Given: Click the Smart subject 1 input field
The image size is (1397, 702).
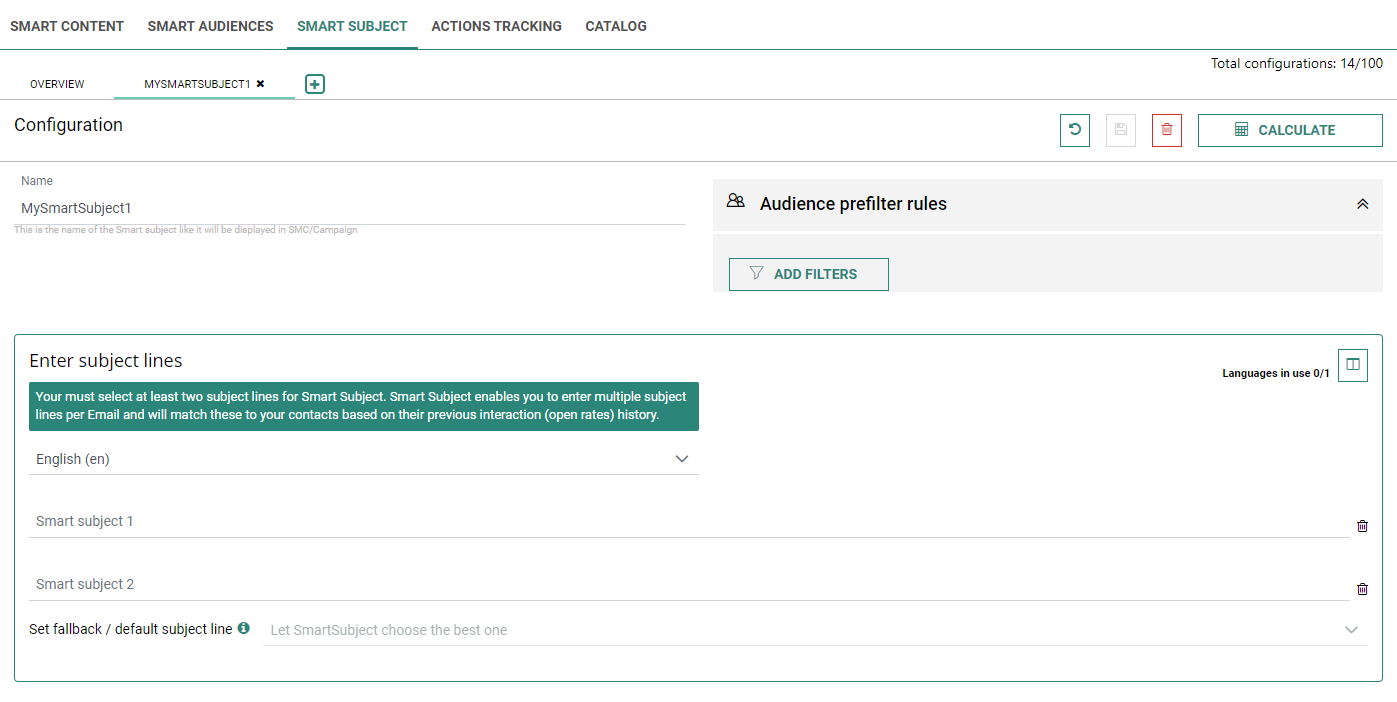Looking at the screenshot, I should 688,522.
